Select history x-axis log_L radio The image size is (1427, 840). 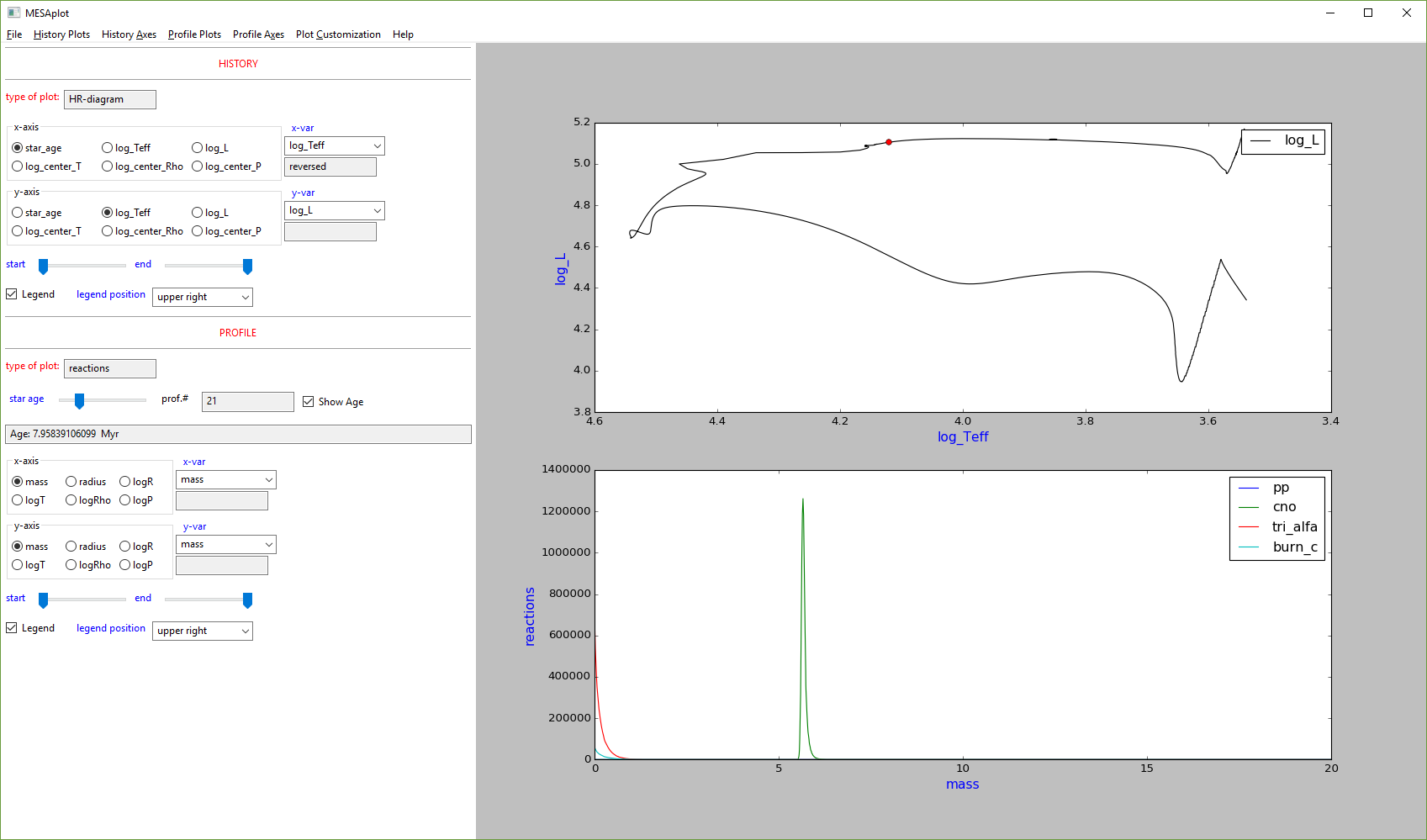[197, 148]
